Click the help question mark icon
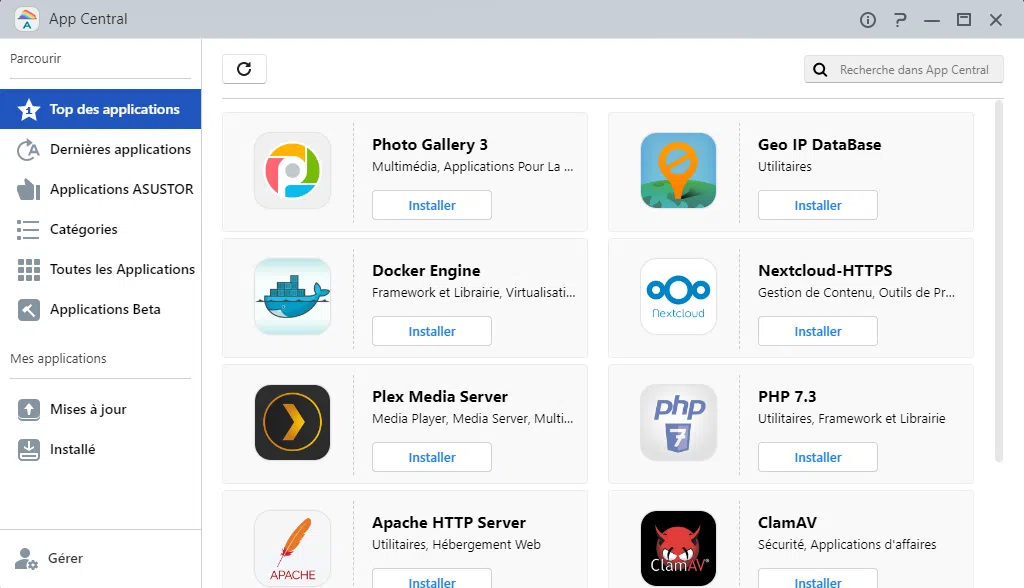The width and height of the screenshot is (1024, 588). 900,20
